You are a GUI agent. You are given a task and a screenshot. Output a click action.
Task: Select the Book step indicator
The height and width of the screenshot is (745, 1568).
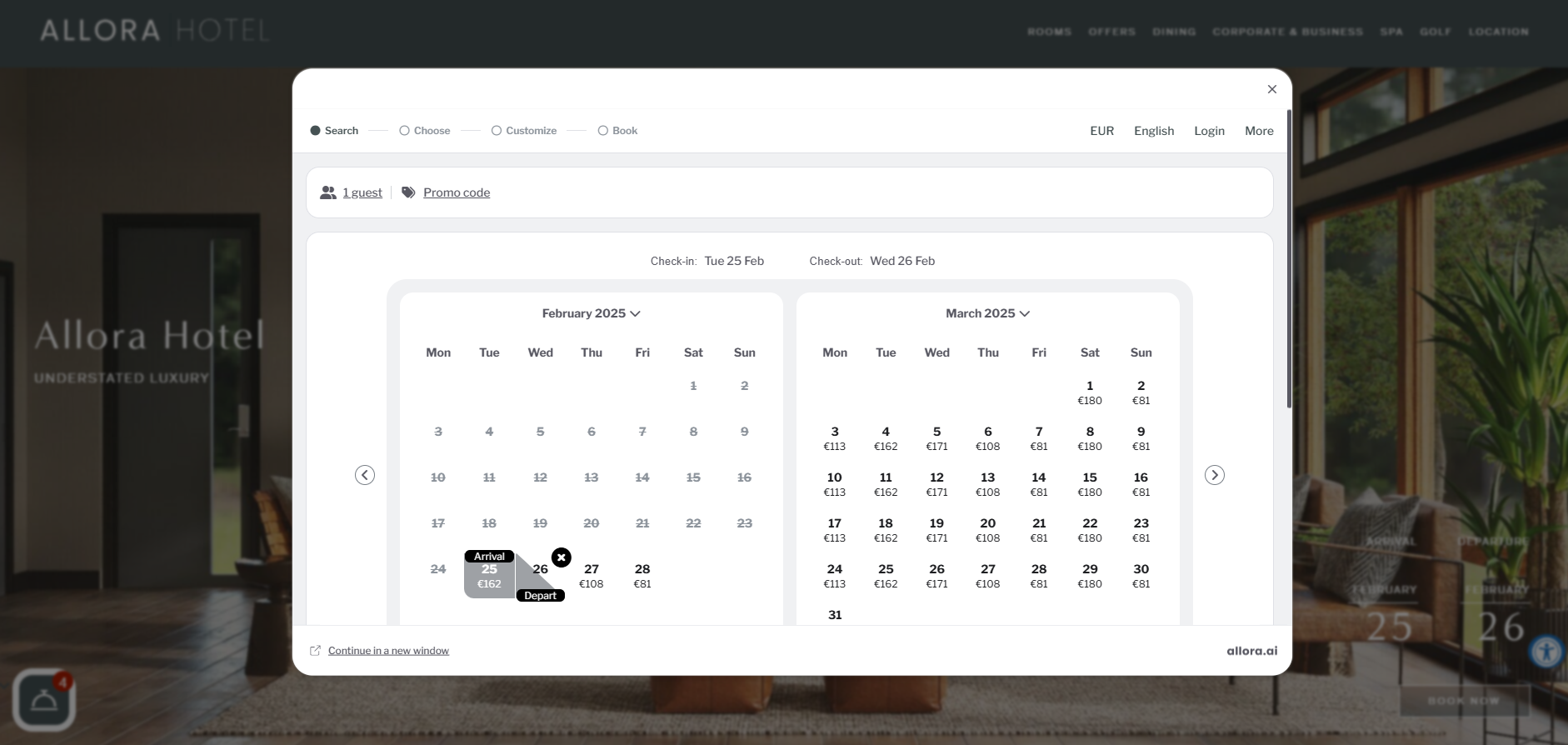(x=618, y=131)
